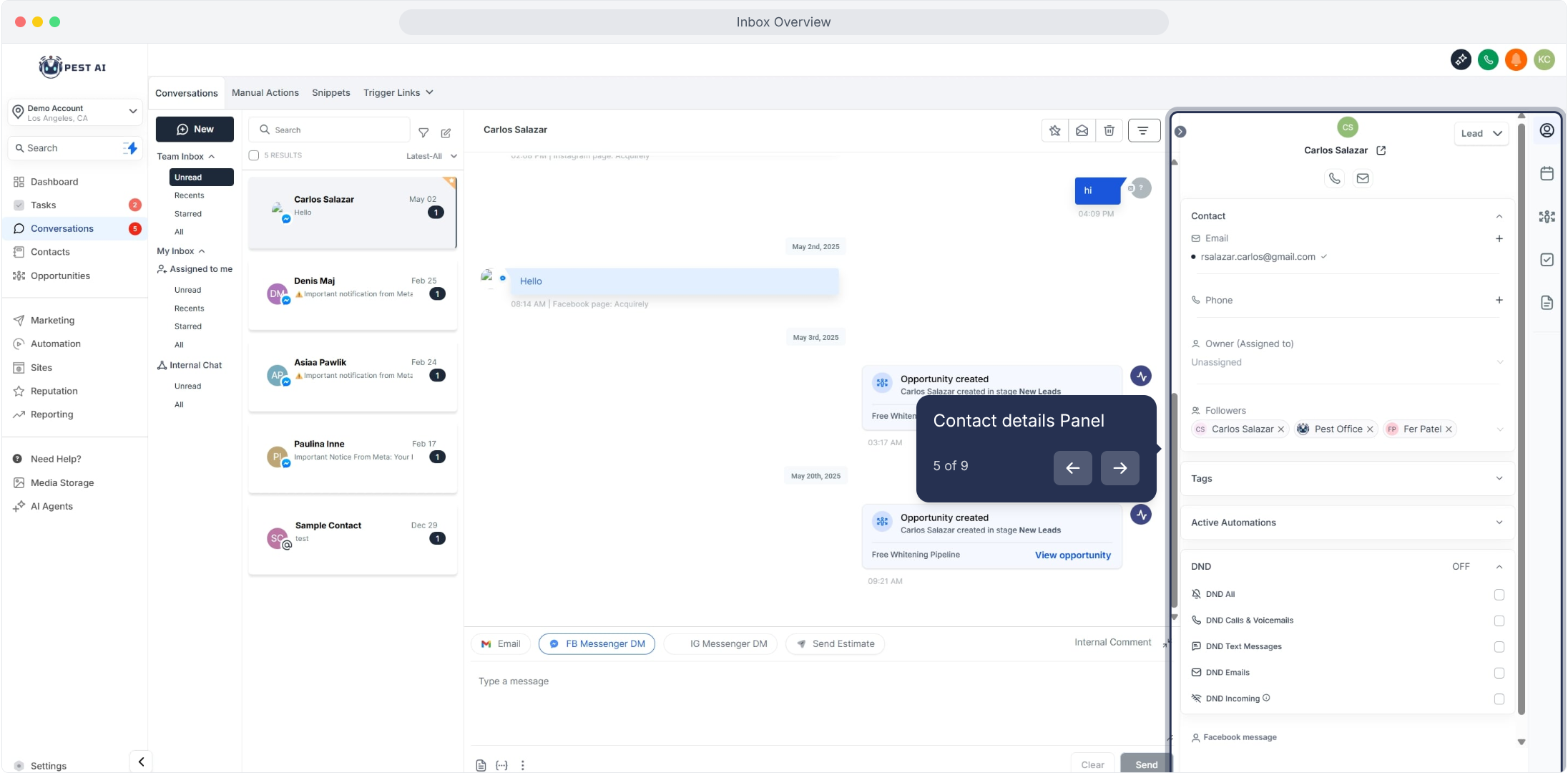
Task: Open the Demo Account location dropdown
Action: coord(74,112)
